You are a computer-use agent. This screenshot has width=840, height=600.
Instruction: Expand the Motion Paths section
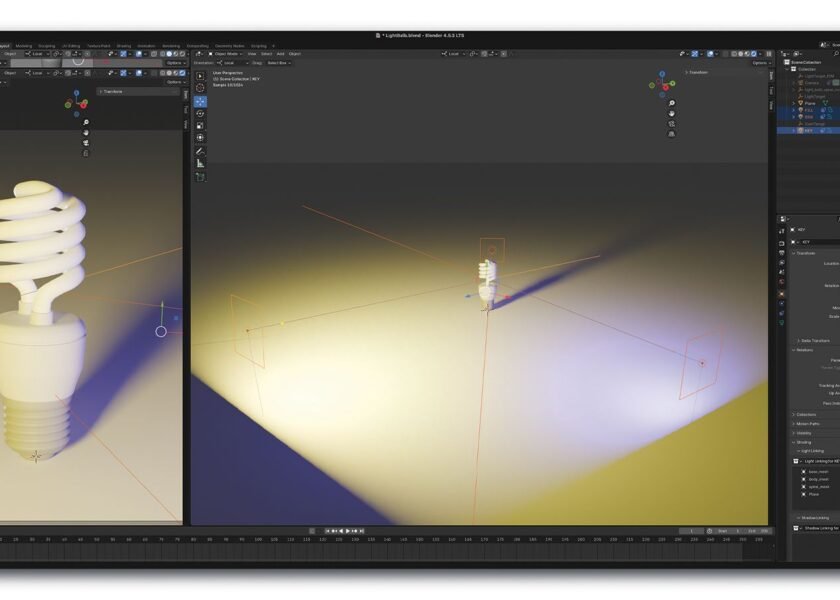806,423
